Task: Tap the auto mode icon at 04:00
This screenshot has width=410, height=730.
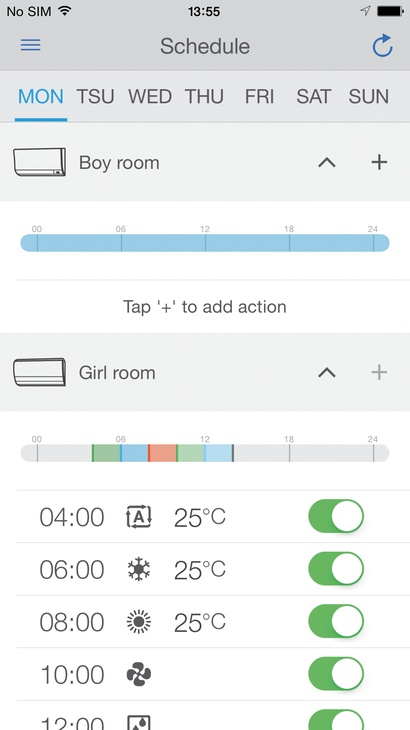Action: (139, 517)
